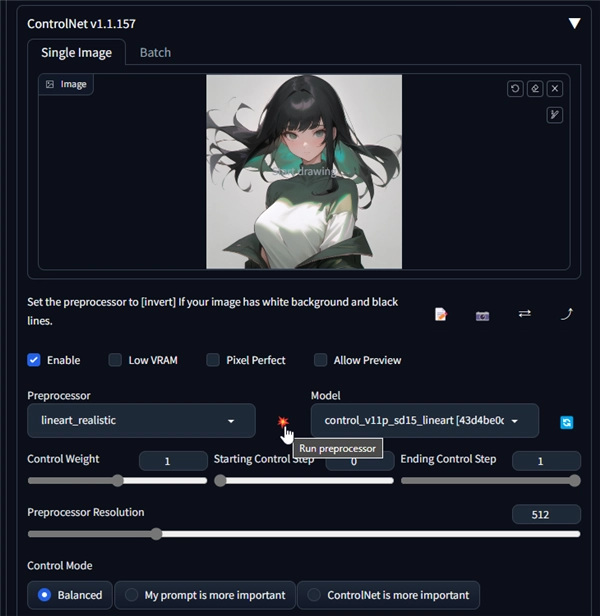The image size is (600, 616).
Task: Mirror webcam with swap arrows icon
Action: point(525,314)
